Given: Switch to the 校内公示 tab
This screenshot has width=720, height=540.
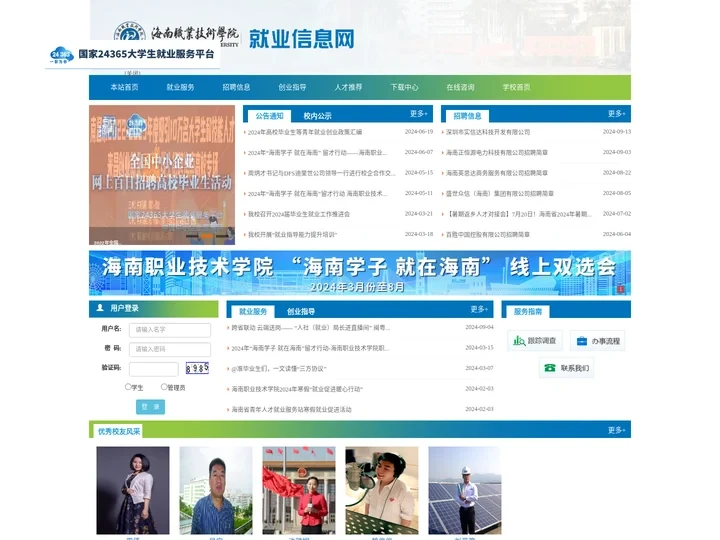Looking at the screenshot, I should [317, 116].
